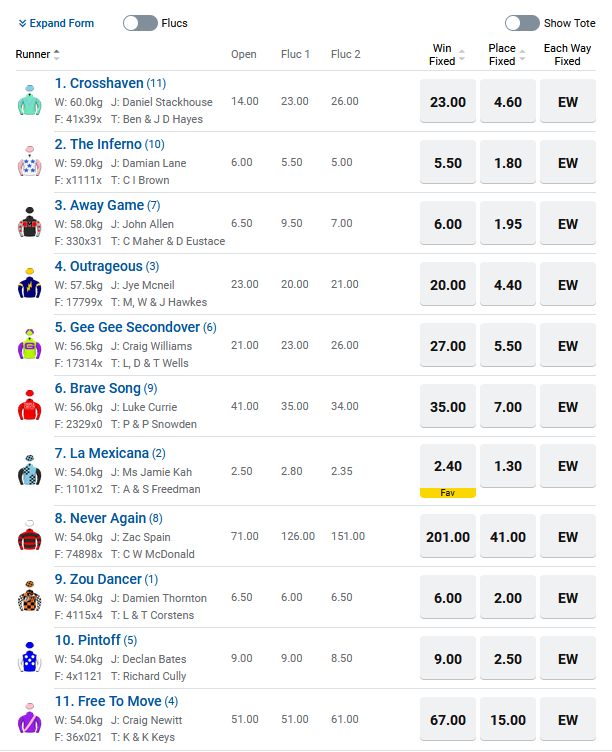The image size is (612, 752).
Task: Select Never Again place odds 41.00
Action: click(508, 537)
